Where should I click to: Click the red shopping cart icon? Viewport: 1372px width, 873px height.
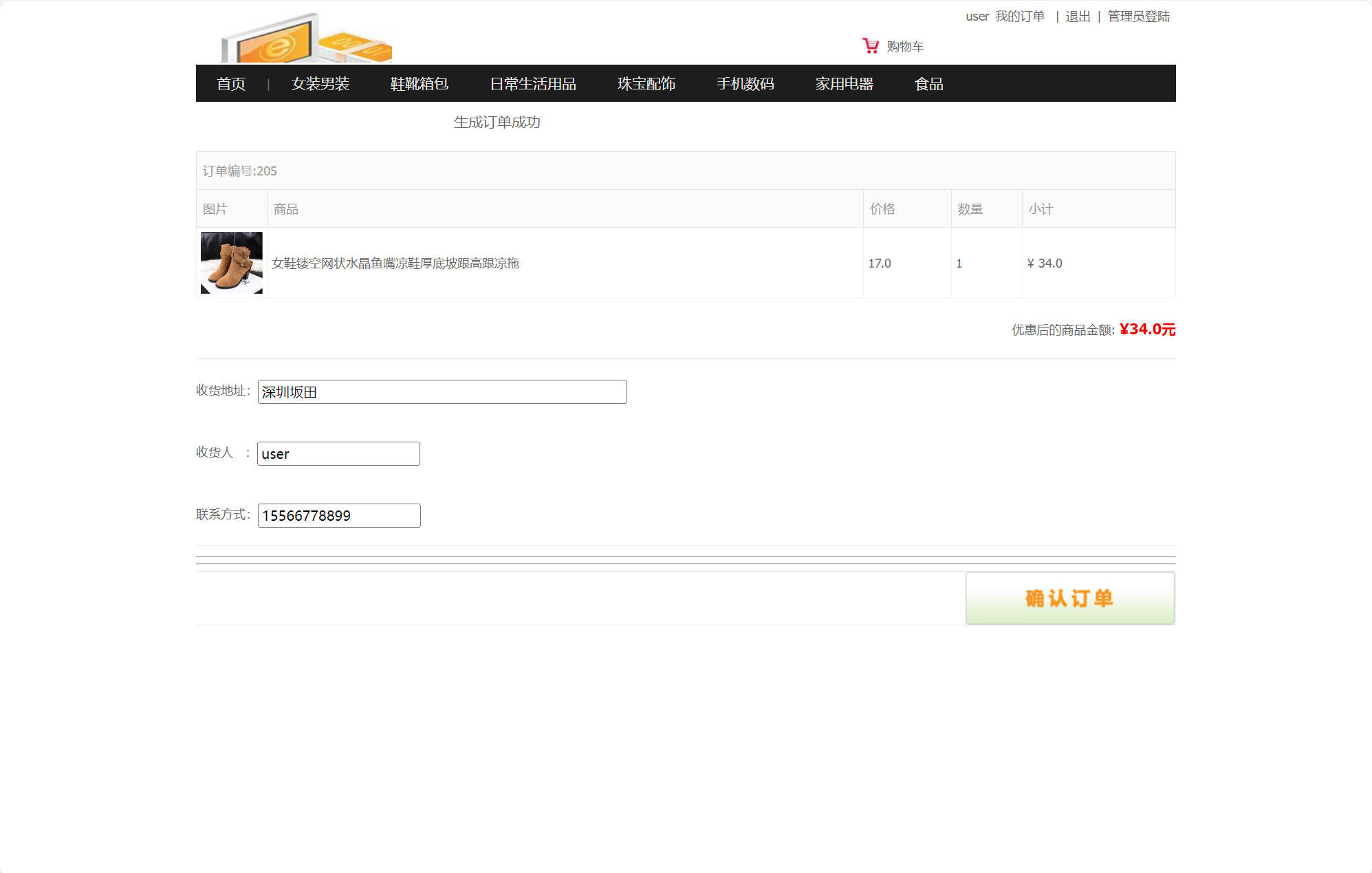pyautogui.click(x=871, y=45)
